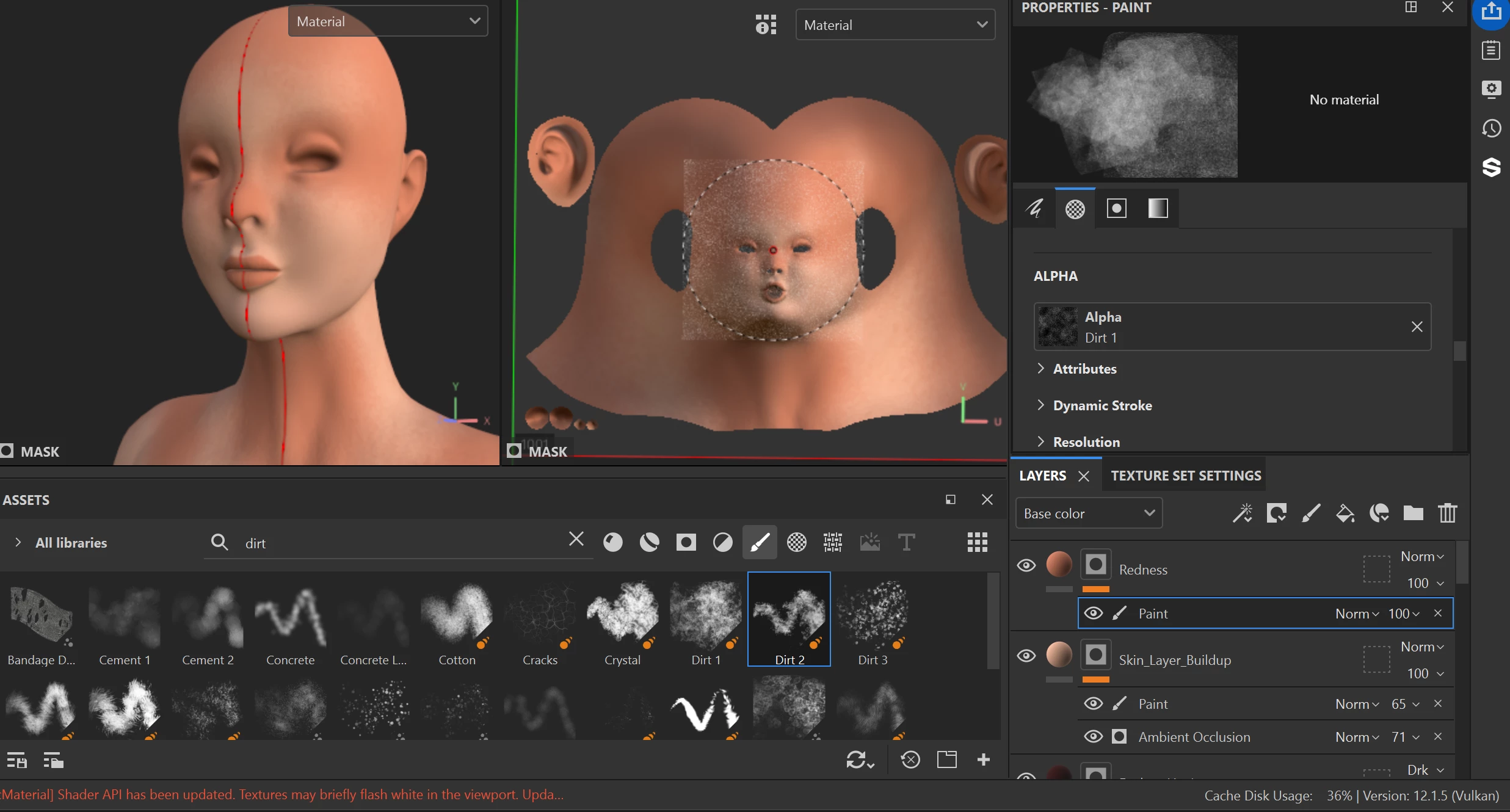Select the Dirt 3 brush thumbnail
The height and width of the screenshot is (812, 1510).
873,619
